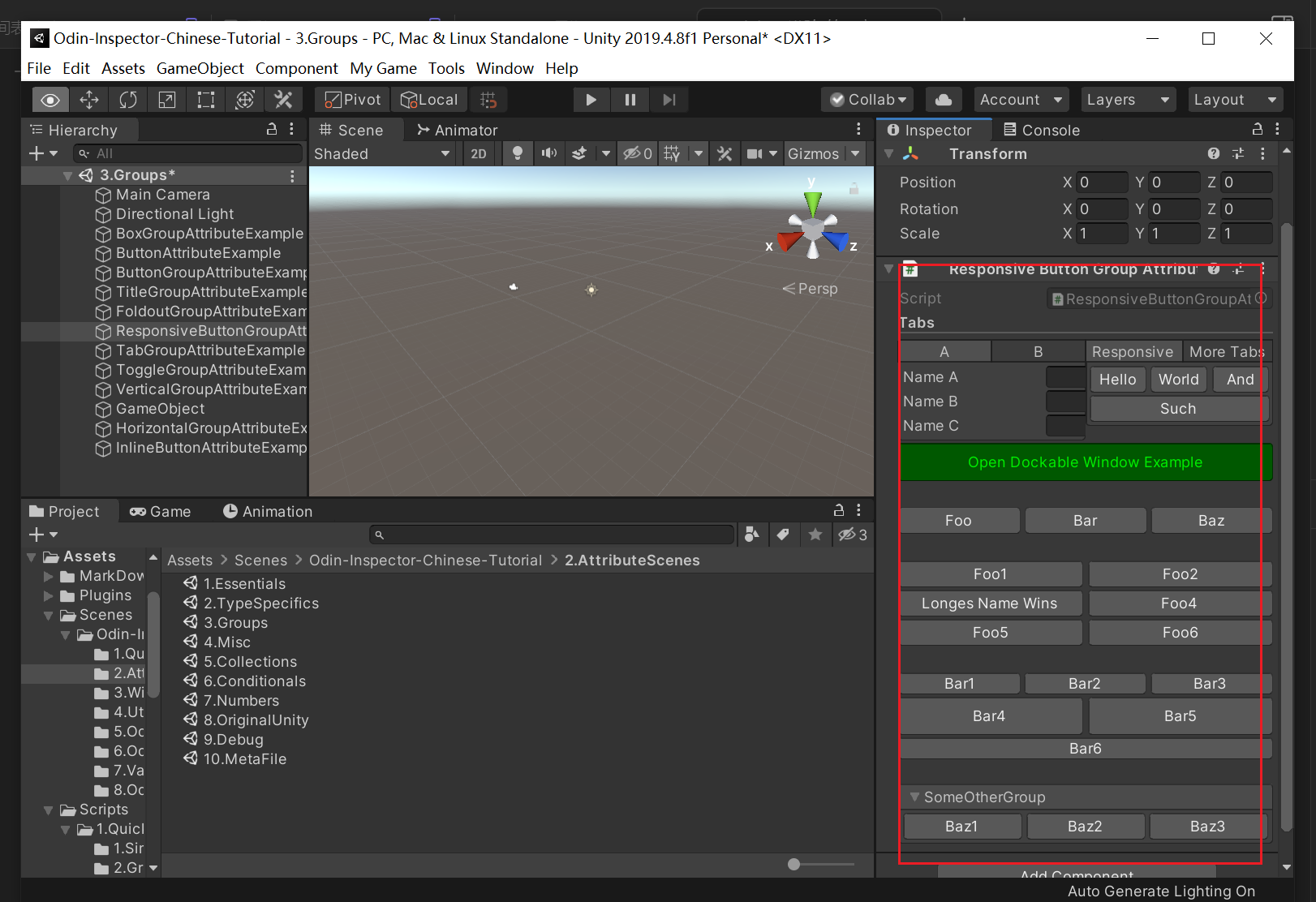Select the Rect transform tool
Screen dimensions: 1316x902
coord(206,100)
